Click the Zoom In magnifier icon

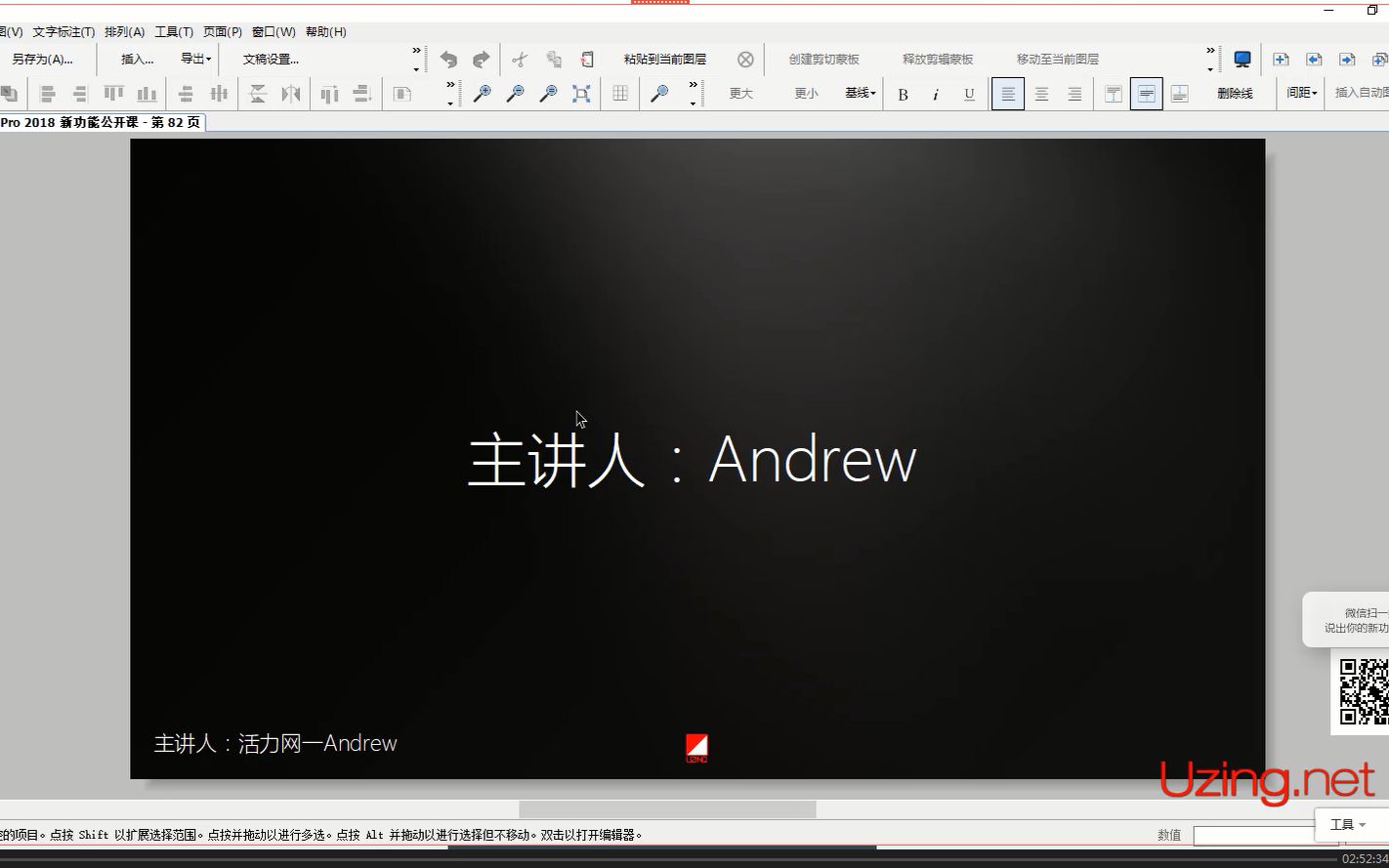tap(484, 94)
